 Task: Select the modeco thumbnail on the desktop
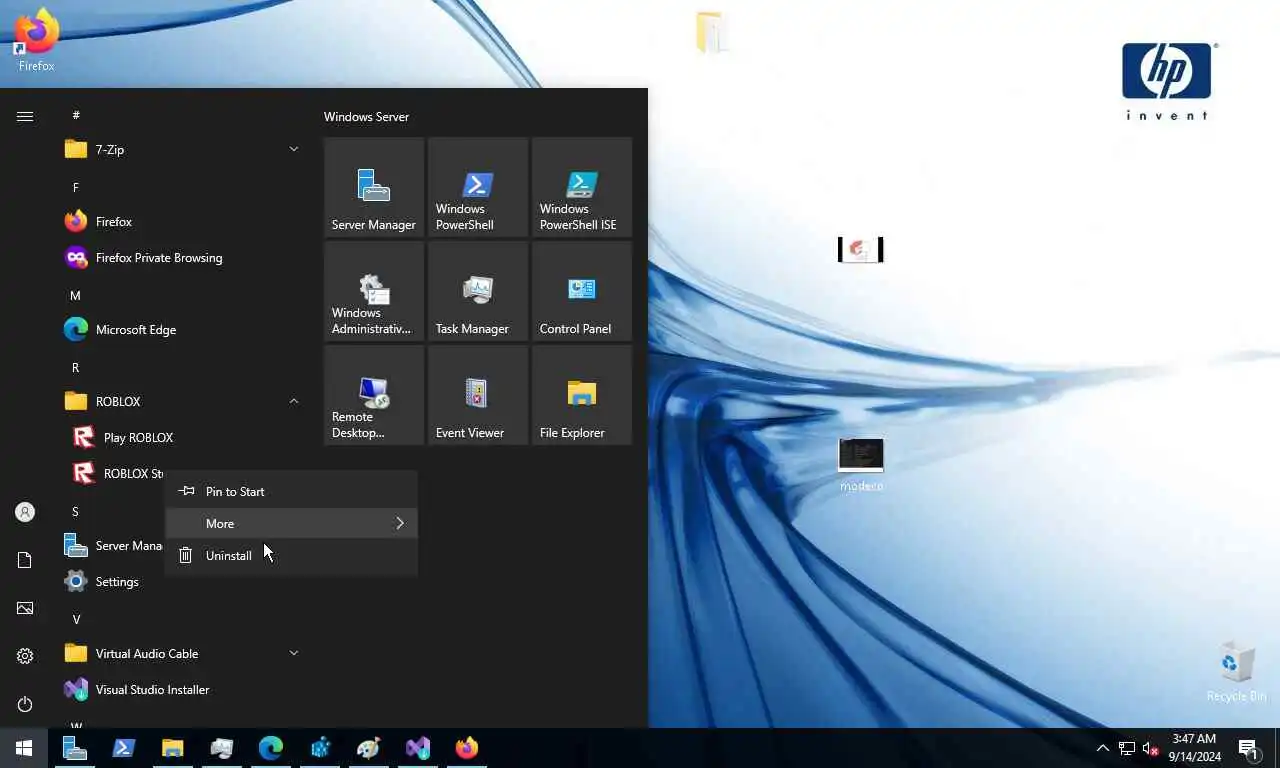pos(861,465)
